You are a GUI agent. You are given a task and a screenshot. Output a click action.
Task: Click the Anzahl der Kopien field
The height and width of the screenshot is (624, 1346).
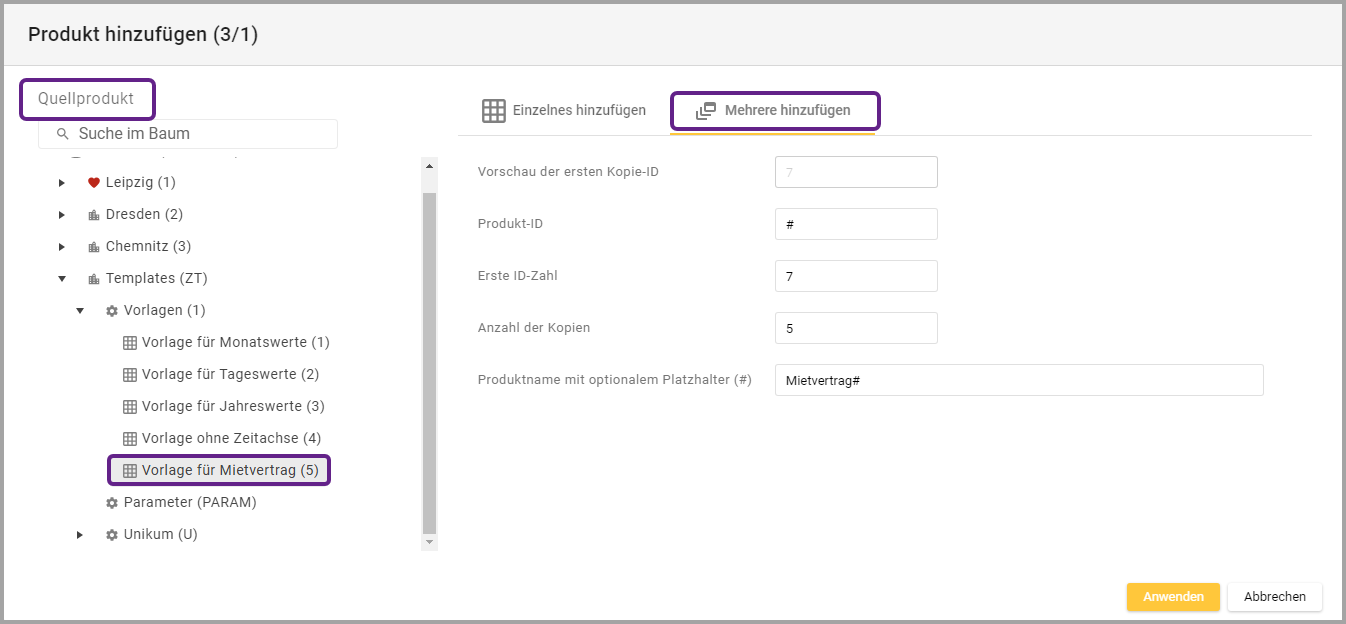point(856,328)
